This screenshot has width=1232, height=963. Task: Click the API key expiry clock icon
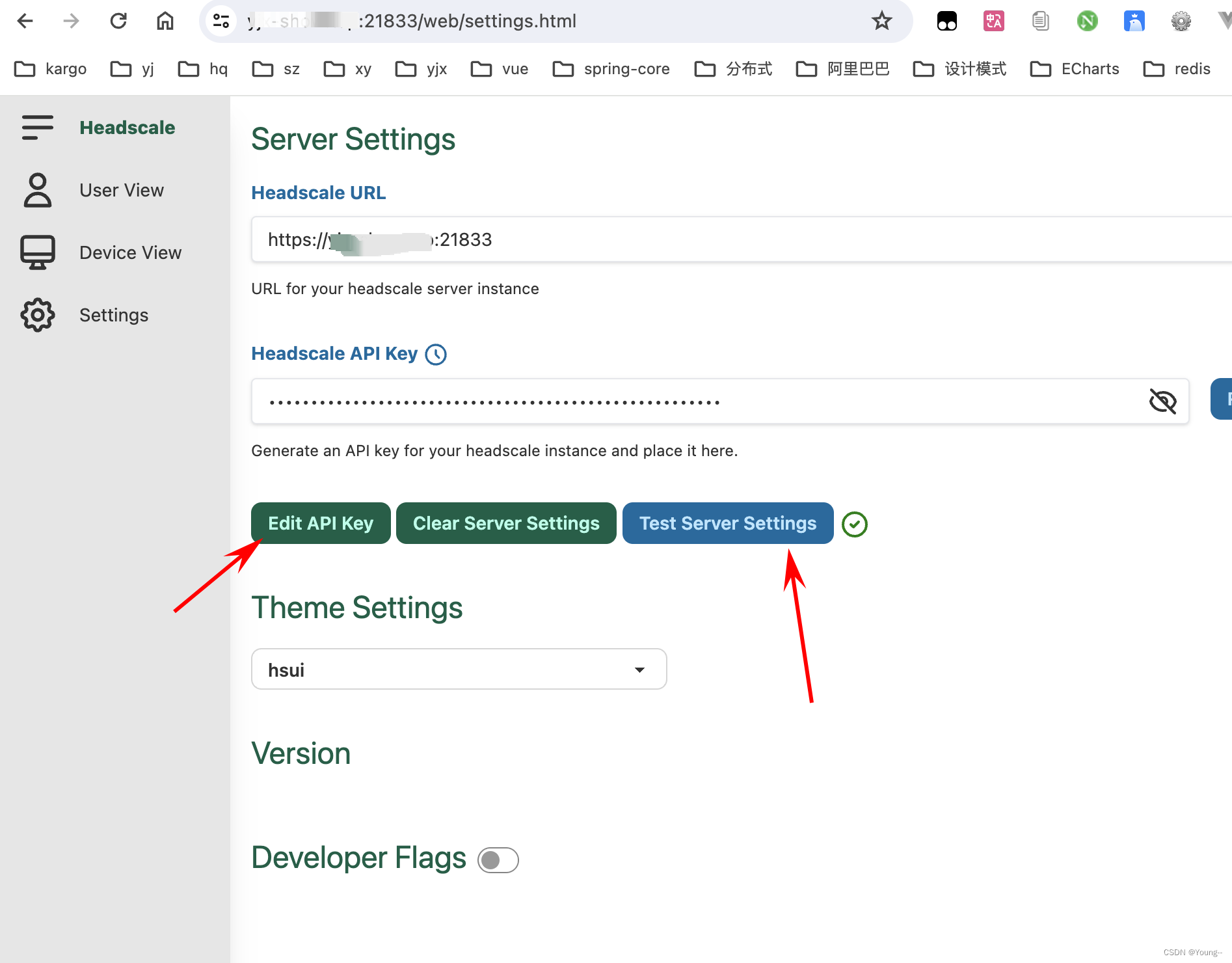436,355
